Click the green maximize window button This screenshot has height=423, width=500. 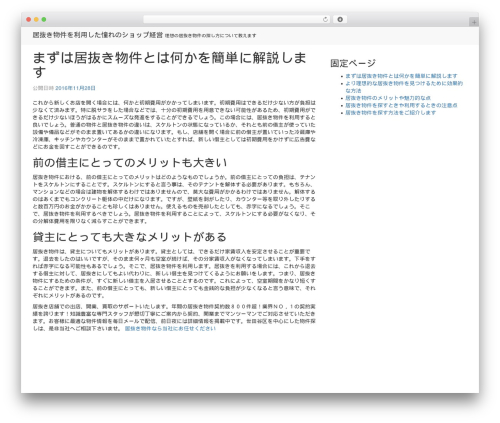[x=44, y=20]
